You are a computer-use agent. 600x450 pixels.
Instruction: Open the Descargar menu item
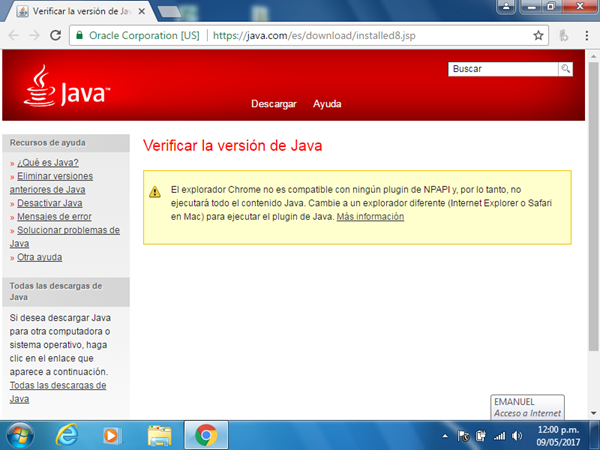(274, 104)
